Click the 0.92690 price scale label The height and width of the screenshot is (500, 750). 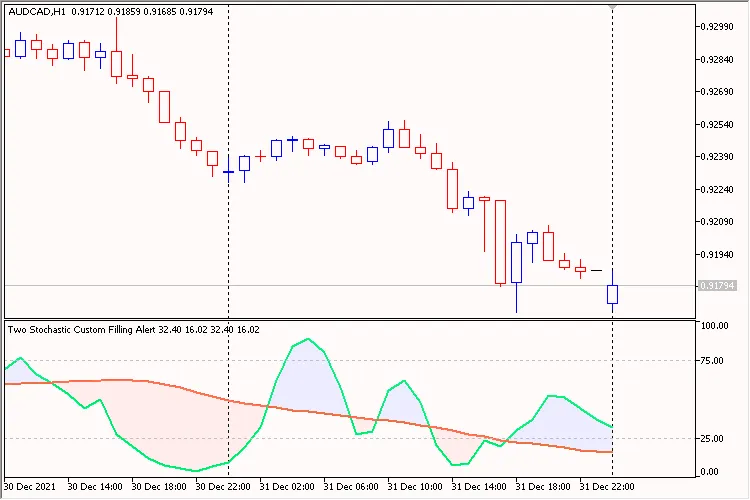(717, 92)
